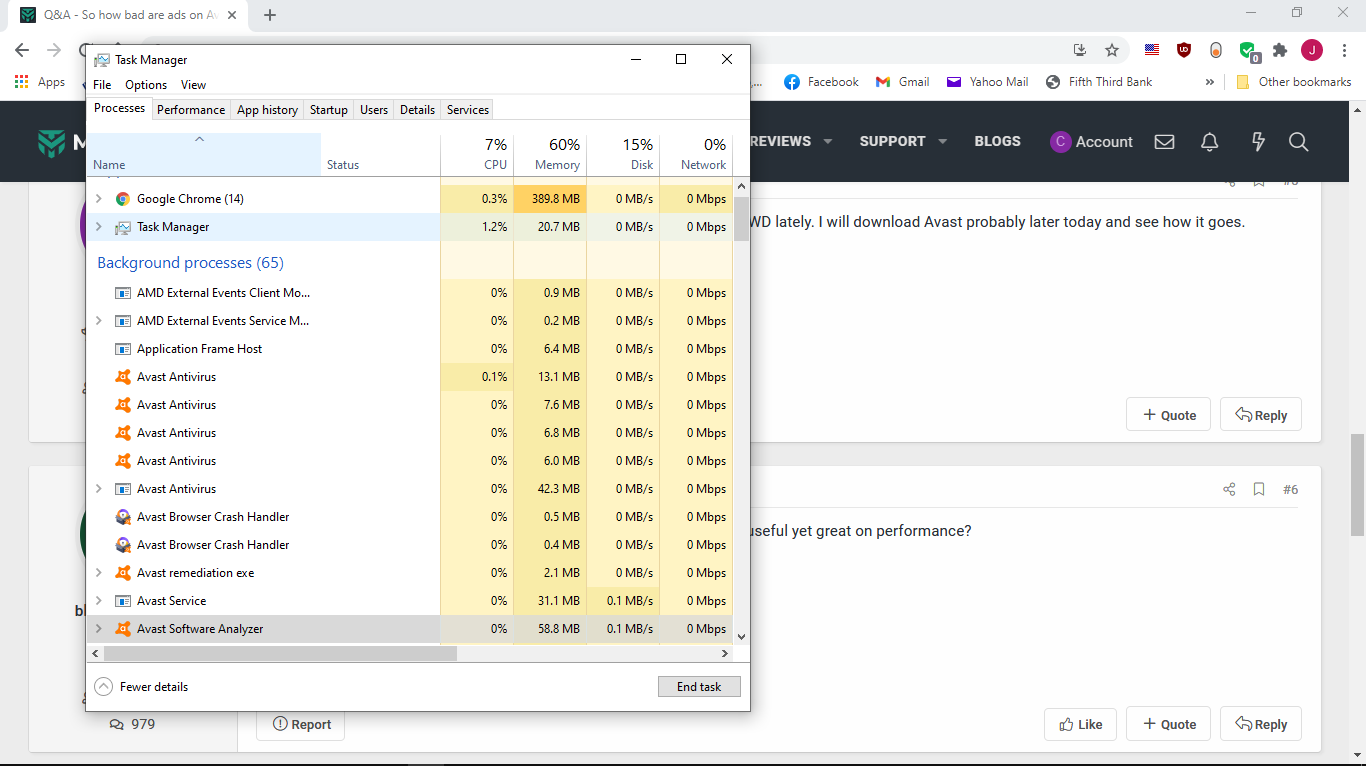
Task: Open the View menu in Task Manager
Action: pyautogui.click(x=193, y=85)
